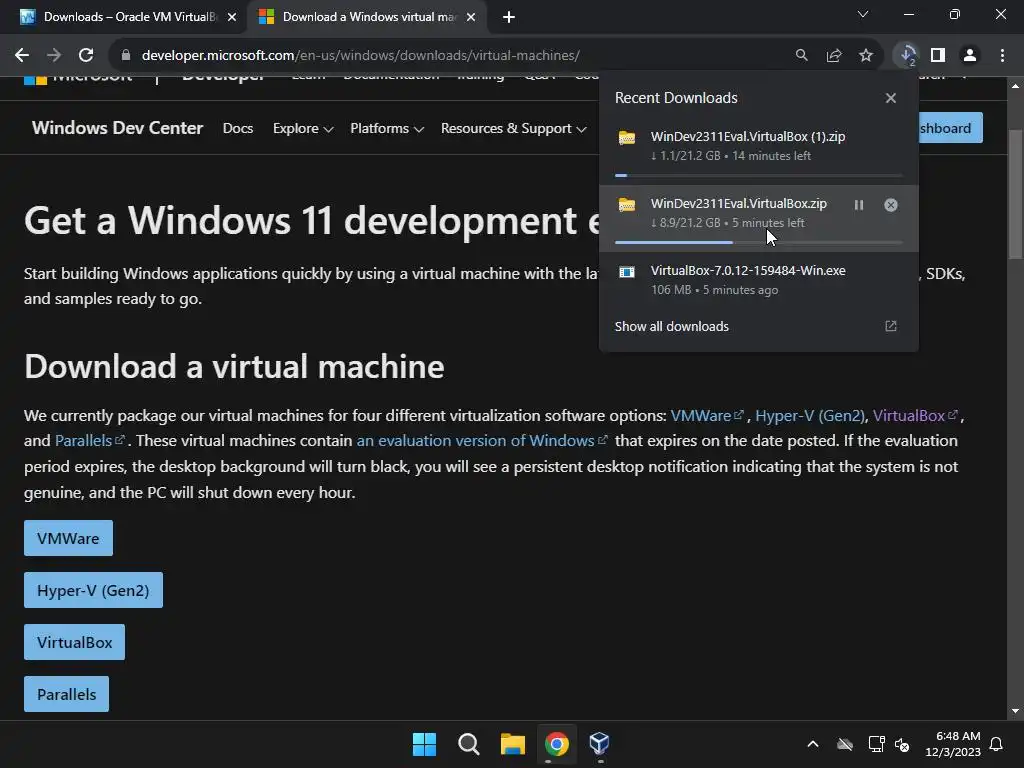Click the Dashboard button
Image resolution: width=1024 pixels, height=768 pixels.
[x=950, y=128]
